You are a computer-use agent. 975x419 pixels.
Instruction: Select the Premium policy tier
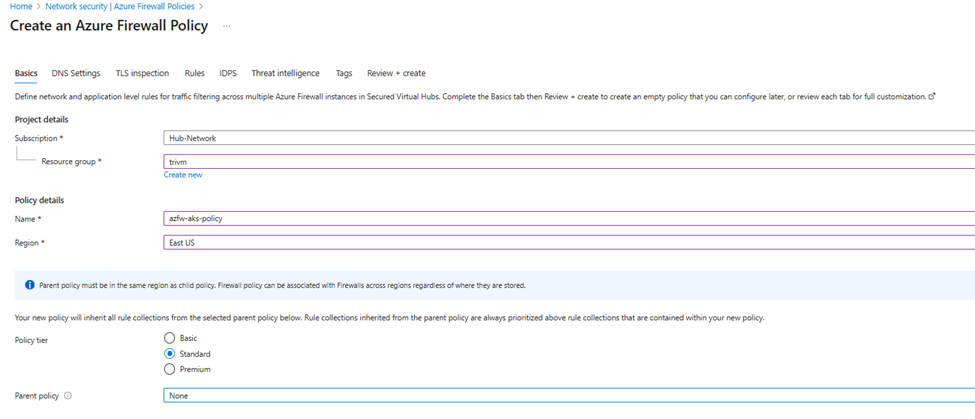pyautogui.click(x=169, y=369)
